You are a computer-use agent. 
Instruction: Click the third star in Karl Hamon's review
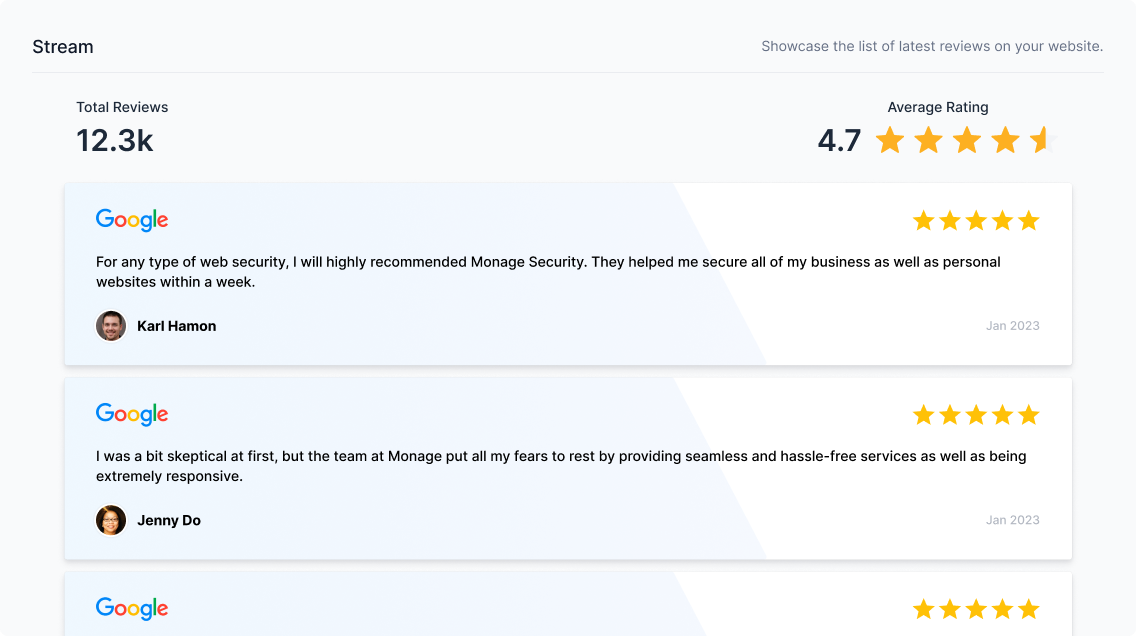pyautogui.click(x=976, y=220)
